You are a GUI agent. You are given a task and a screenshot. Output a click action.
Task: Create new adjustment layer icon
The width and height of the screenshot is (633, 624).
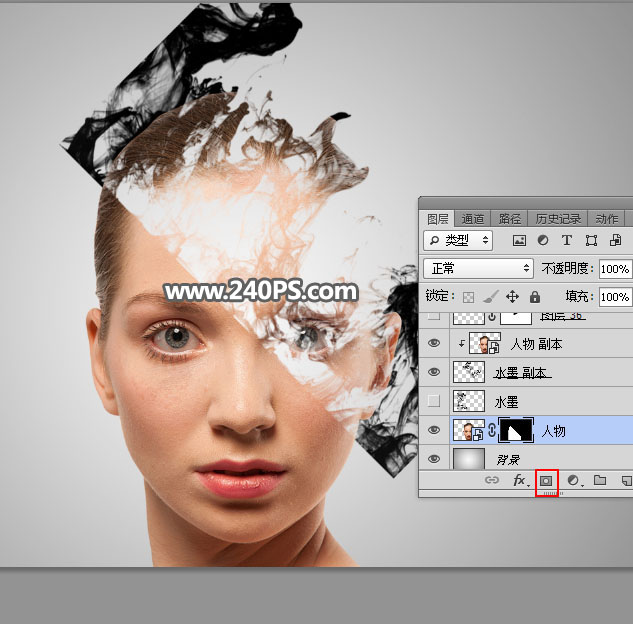(x=574, y=481)
